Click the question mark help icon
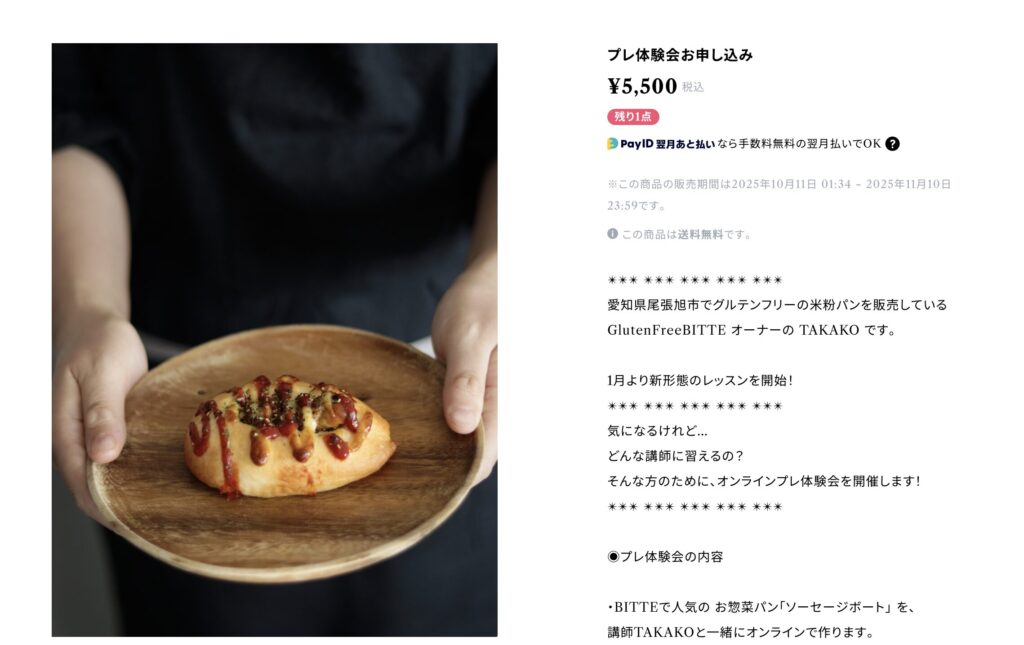The image size is (1024, 645). click(892, 144)
